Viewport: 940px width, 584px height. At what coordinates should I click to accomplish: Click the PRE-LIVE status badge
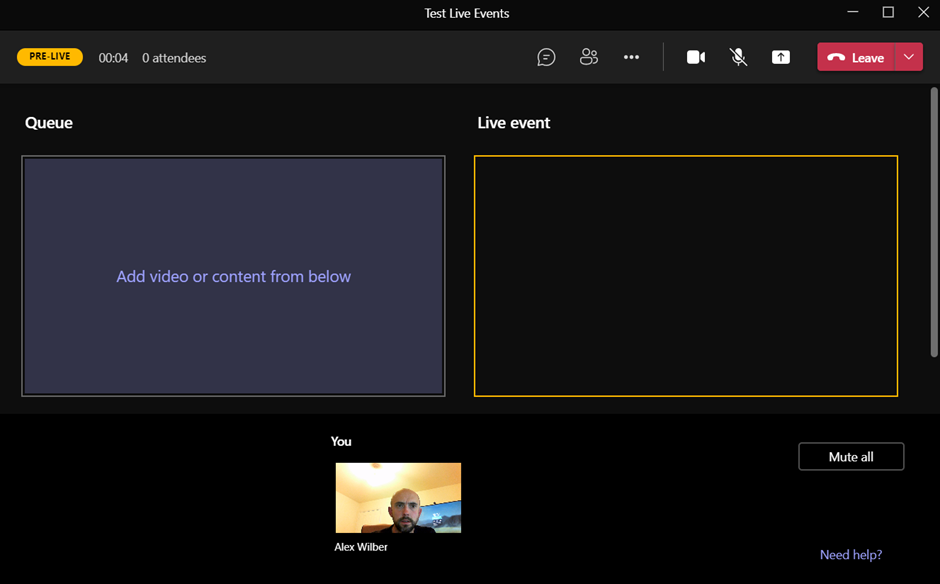(50, 57)
